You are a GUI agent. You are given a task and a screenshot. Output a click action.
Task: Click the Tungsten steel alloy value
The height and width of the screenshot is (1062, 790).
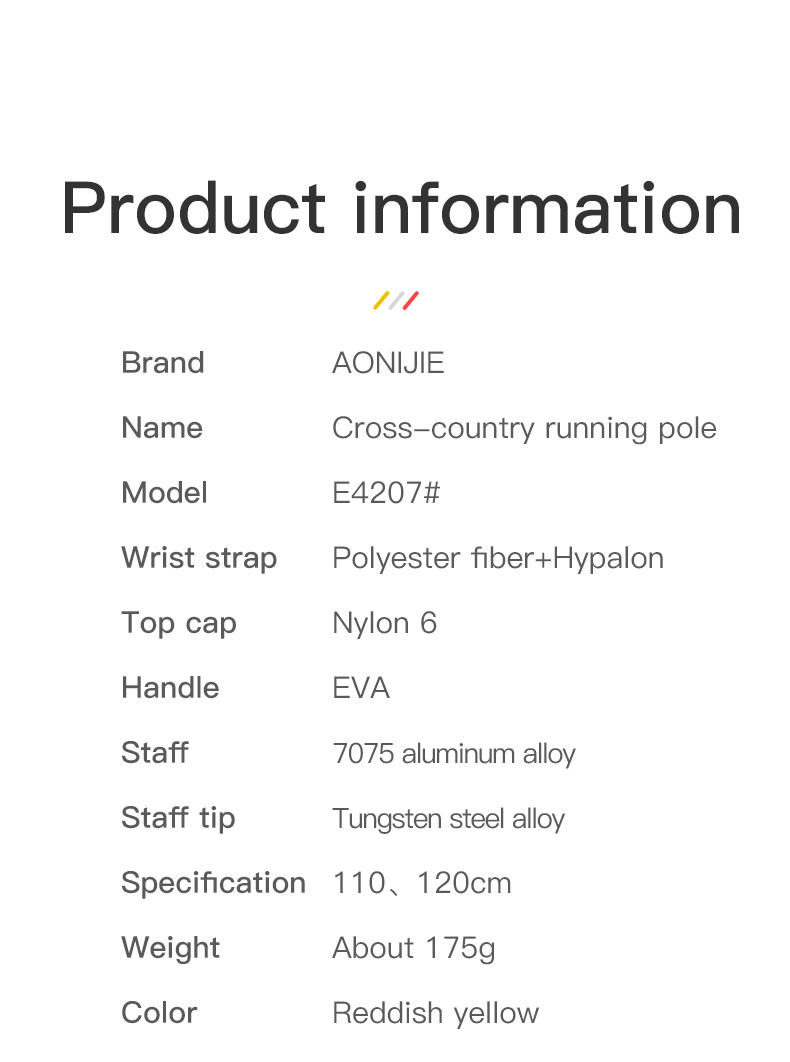(449, 819)
